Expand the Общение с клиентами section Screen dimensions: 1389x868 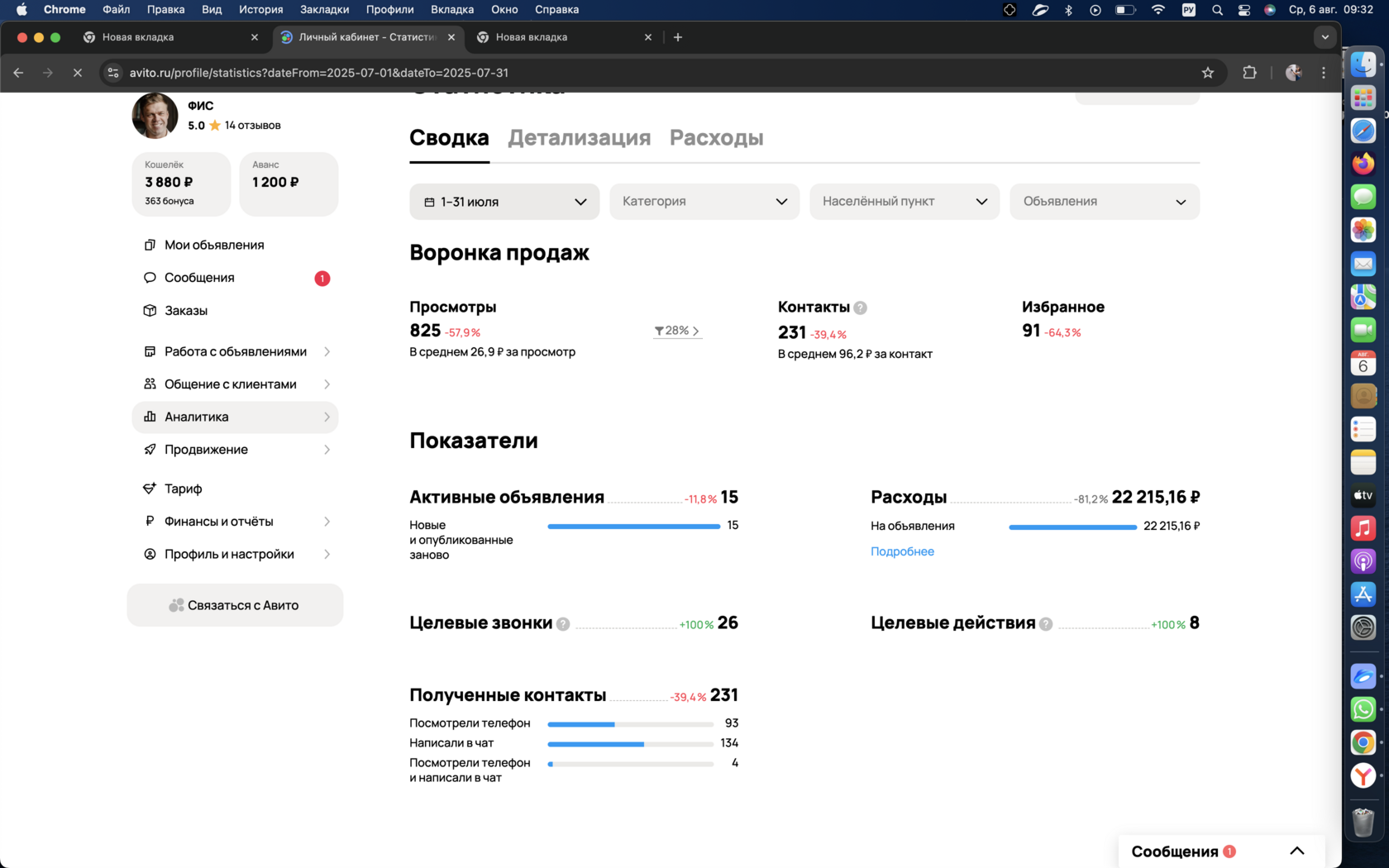[236, 384]
